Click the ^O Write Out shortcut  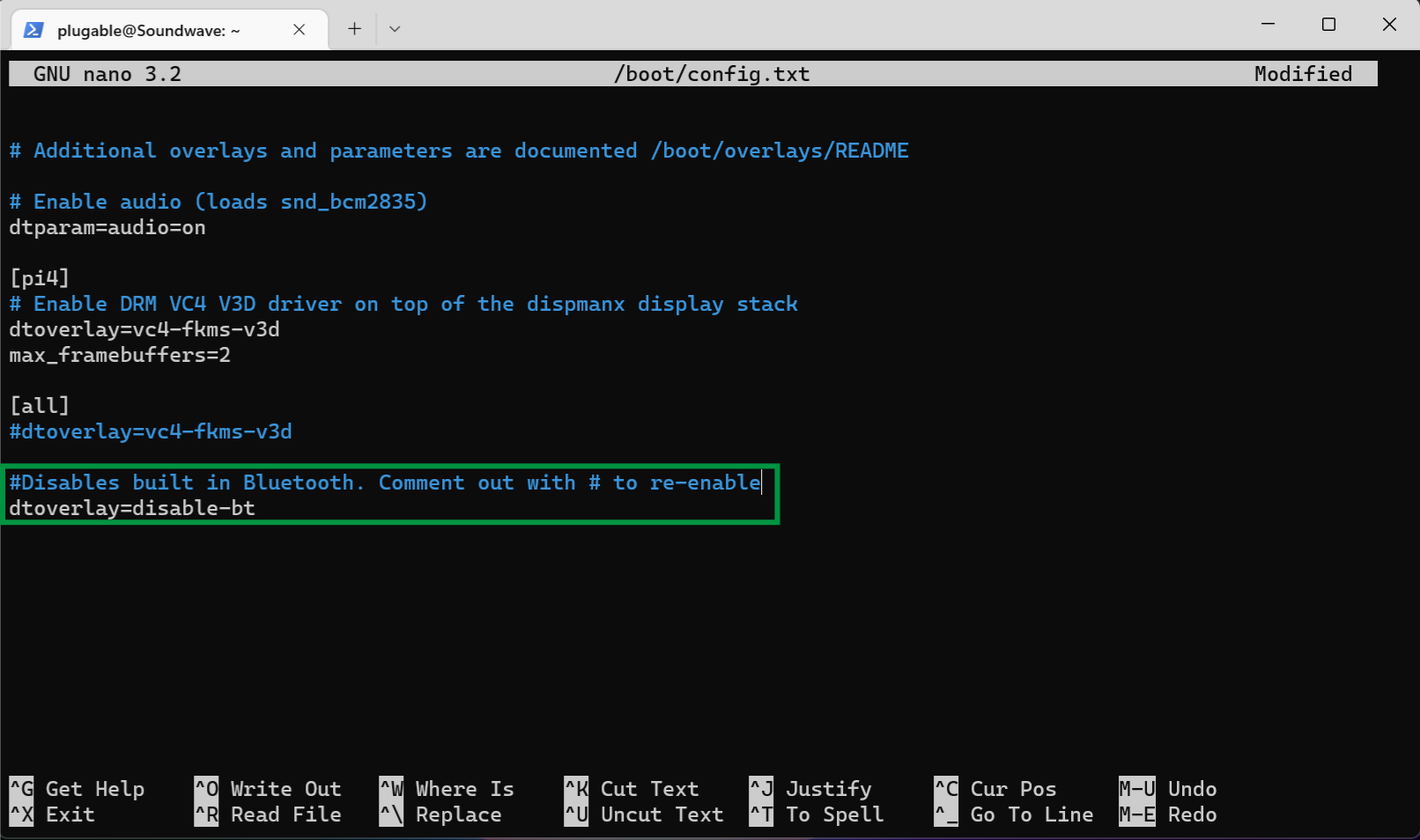point(268,789)
